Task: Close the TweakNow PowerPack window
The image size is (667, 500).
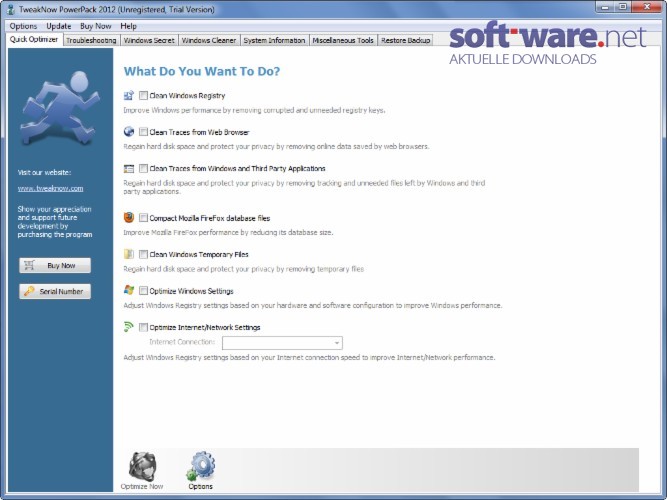Action: click(647, 7)
